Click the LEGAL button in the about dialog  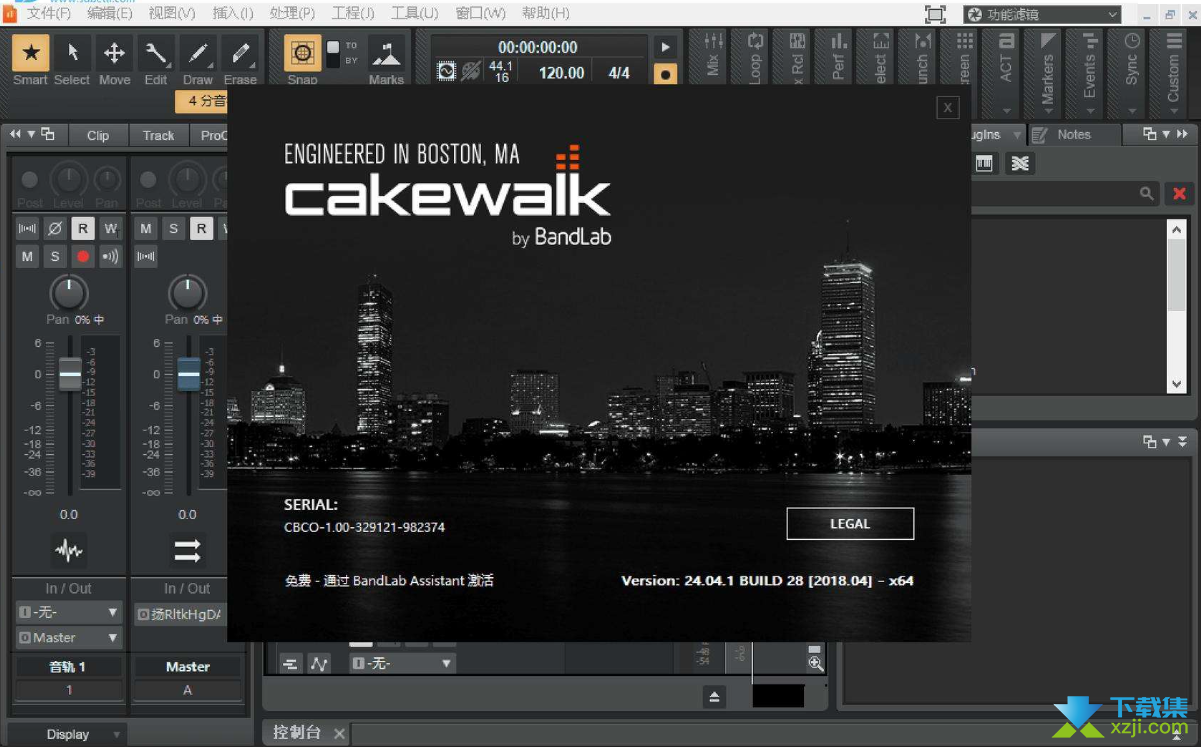tap(850, 524)
